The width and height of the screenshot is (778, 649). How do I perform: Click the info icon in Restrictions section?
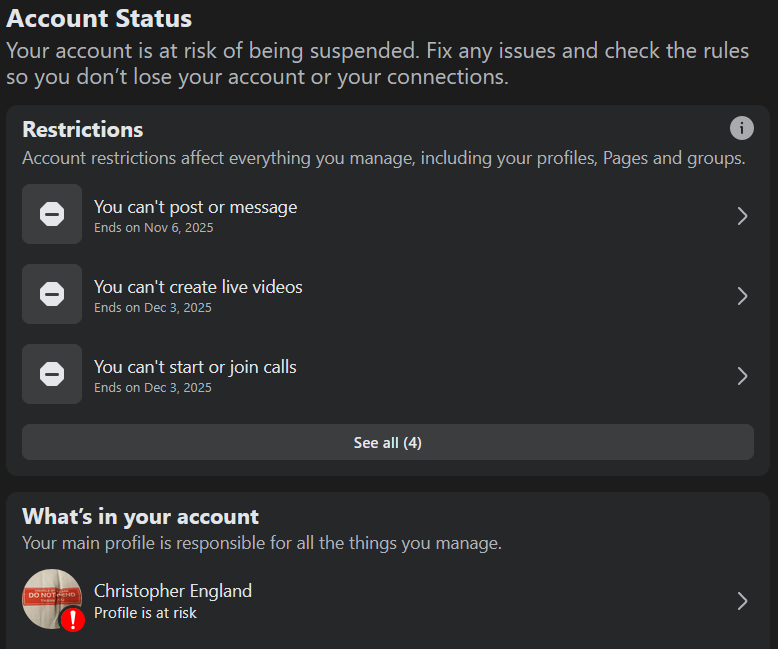click(x=741, y=128)
